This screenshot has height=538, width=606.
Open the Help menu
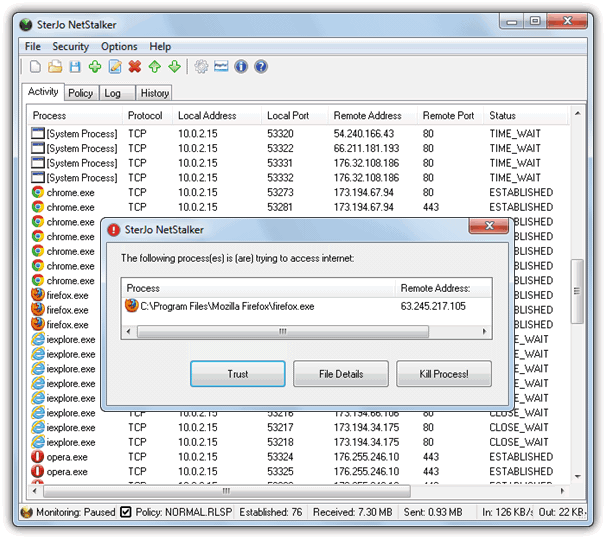160,46
